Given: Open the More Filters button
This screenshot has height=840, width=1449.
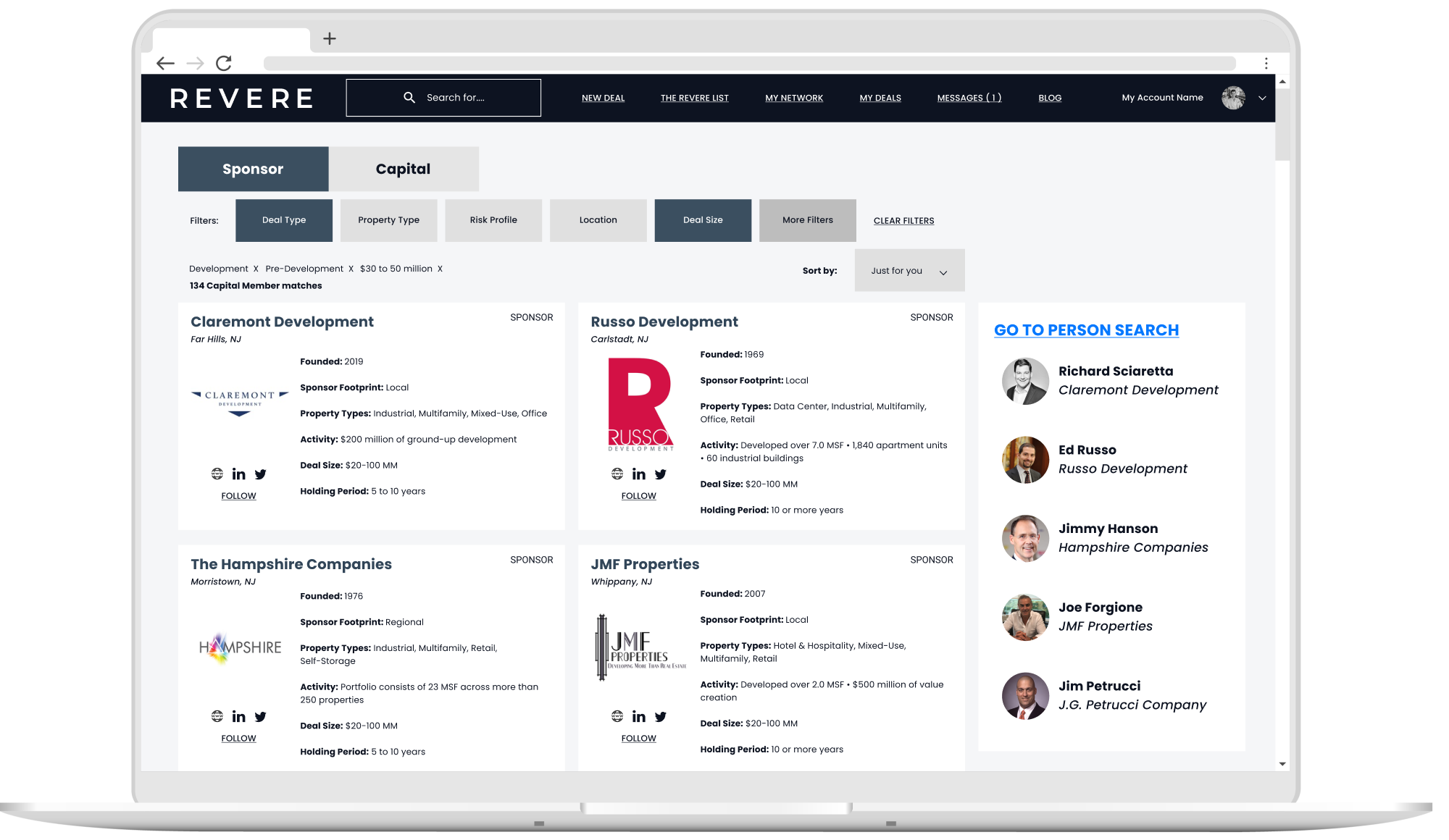Looking at the screenshot, I should point(808,220).
